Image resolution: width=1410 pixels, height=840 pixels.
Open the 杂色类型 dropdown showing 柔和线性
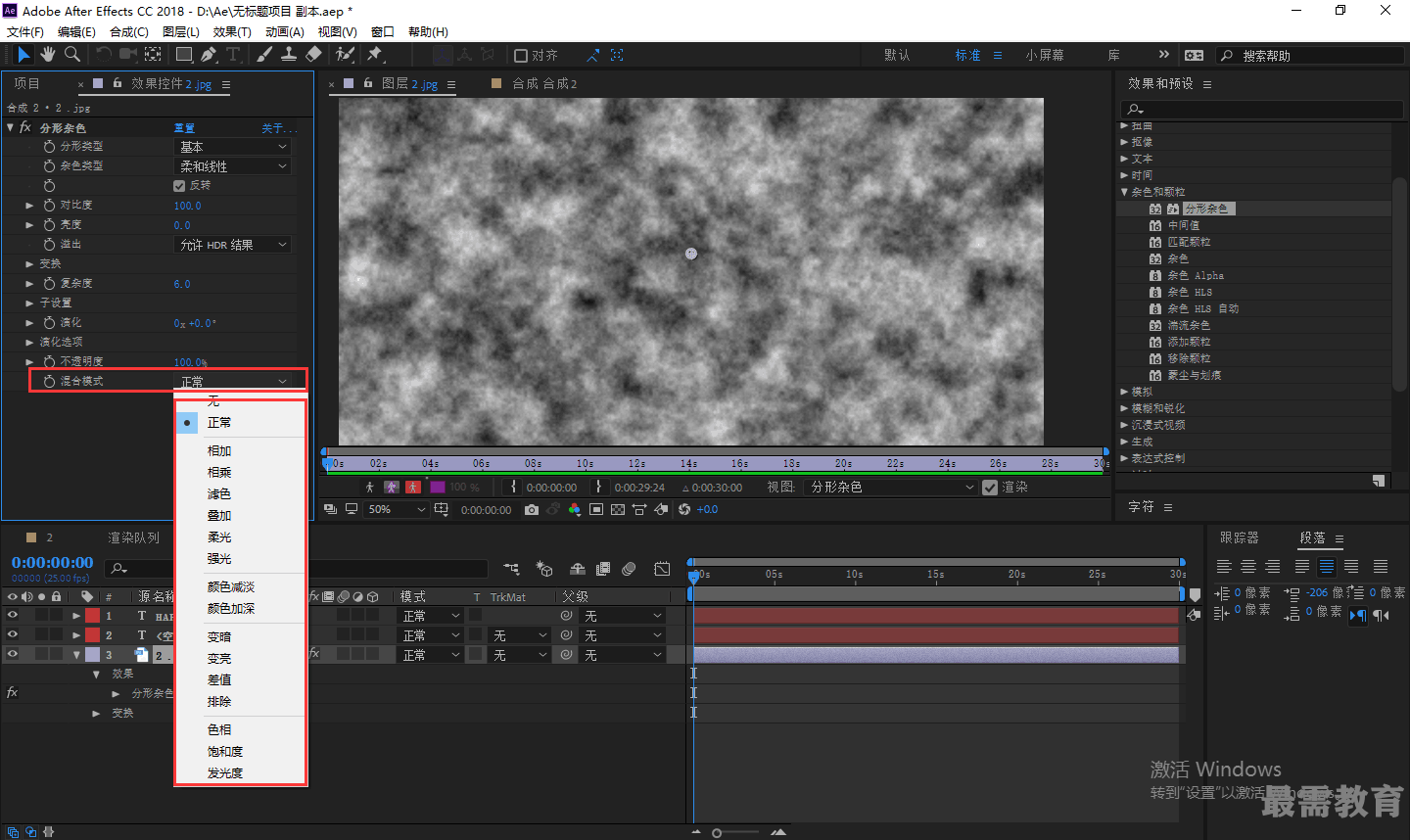tap(233, 166)
